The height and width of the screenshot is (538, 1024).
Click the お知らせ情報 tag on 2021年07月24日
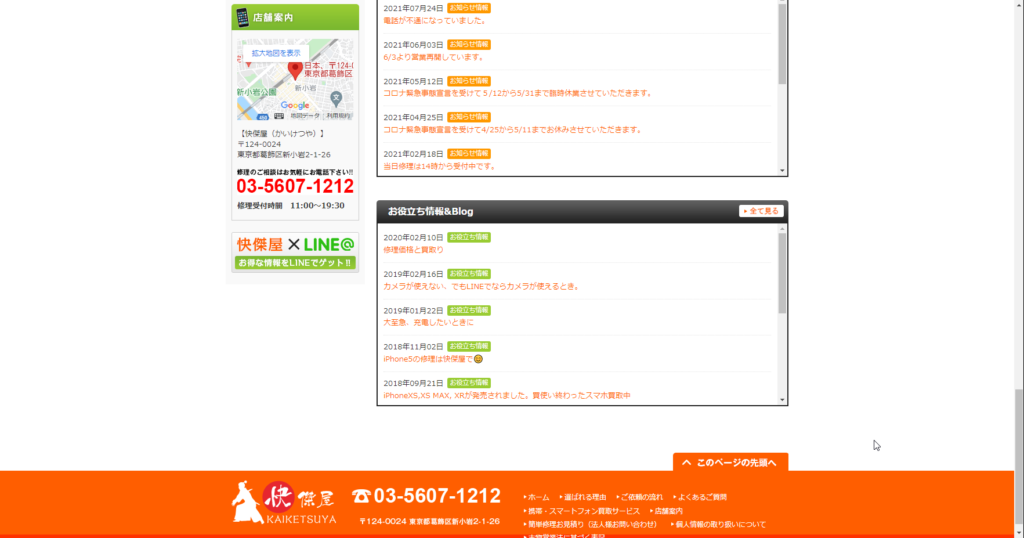469,8
